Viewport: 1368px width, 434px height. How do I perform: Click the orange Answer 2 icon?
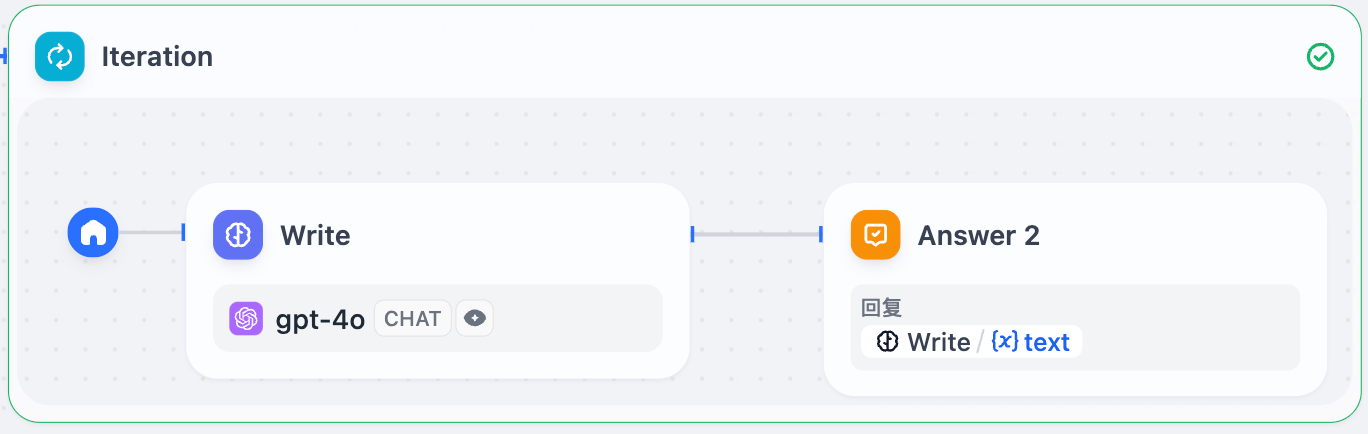click(875, 235)
